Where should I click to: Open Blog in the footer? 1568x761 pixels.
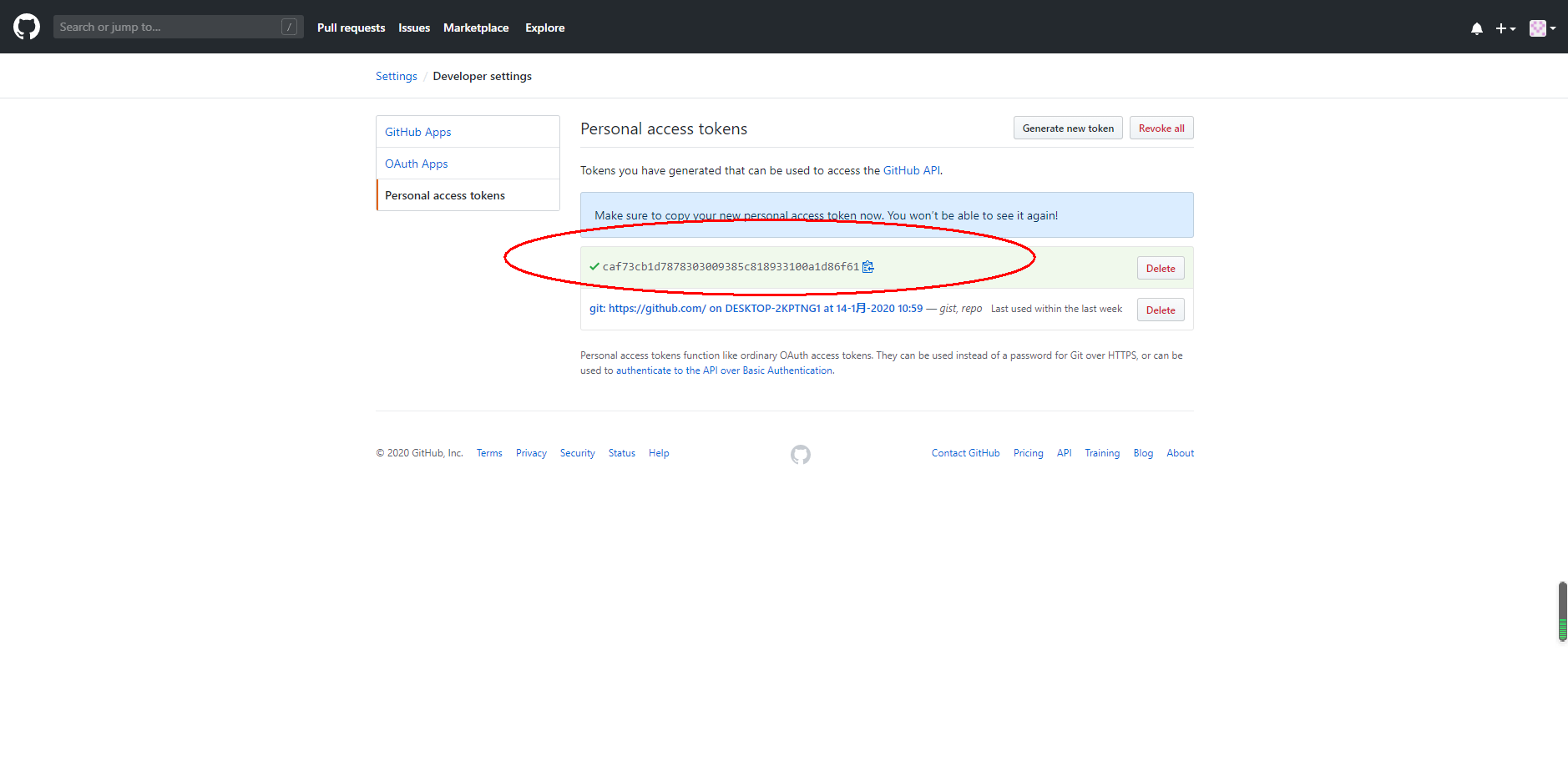pos(1143,453)
